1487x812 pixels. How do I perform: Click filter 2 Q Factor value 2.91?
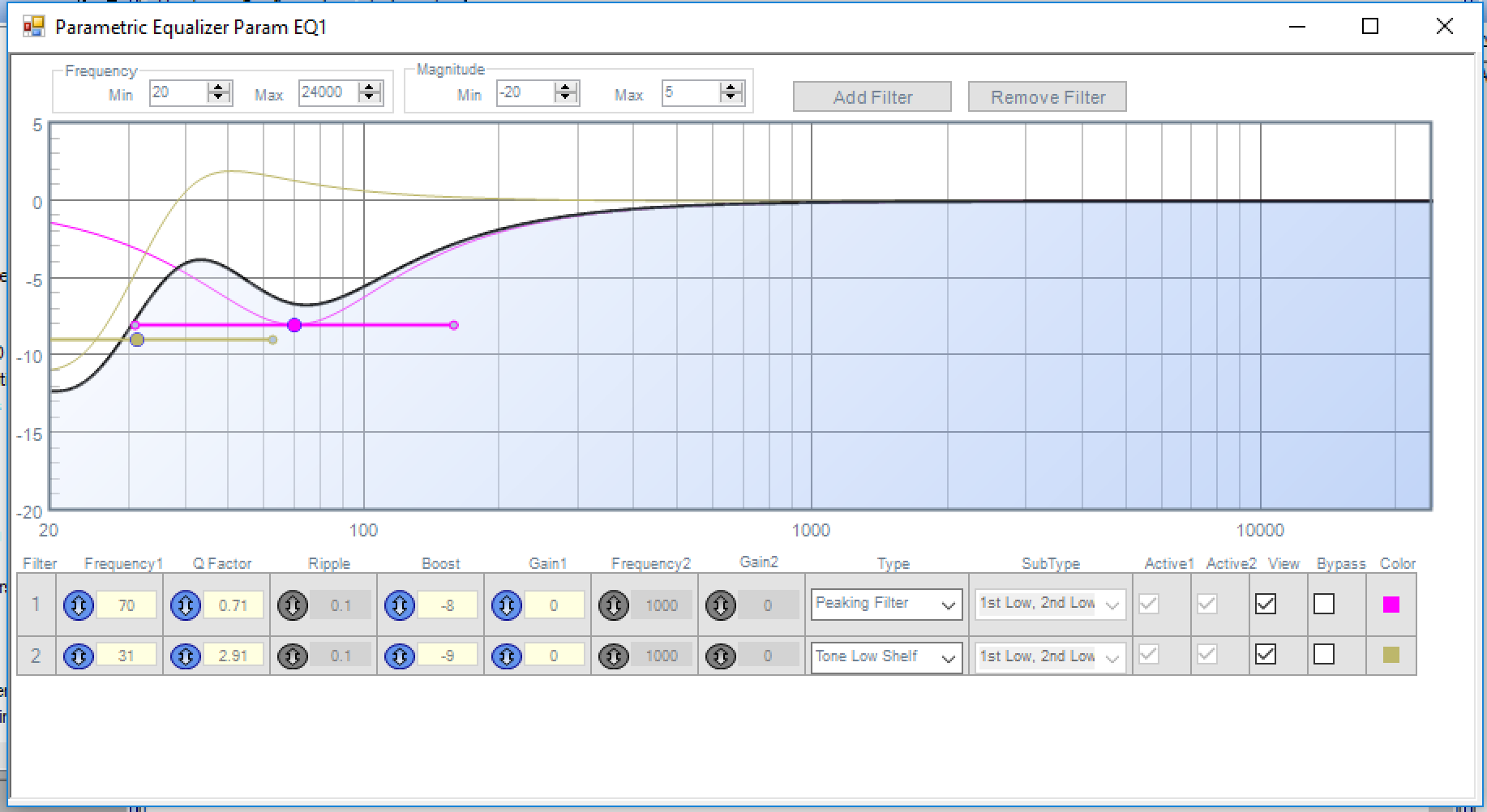pyautogui.click(x=234, y=656)
